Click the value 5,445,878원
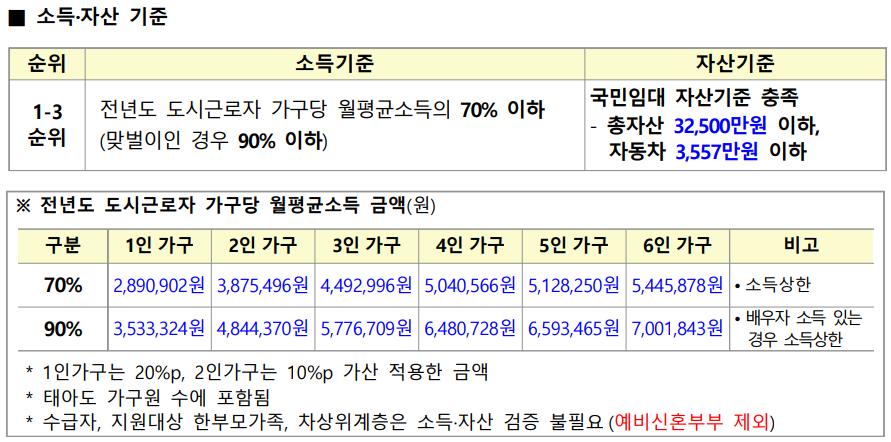Image resolution: width=891 pixels, height=442 pixels. point(677,285)
